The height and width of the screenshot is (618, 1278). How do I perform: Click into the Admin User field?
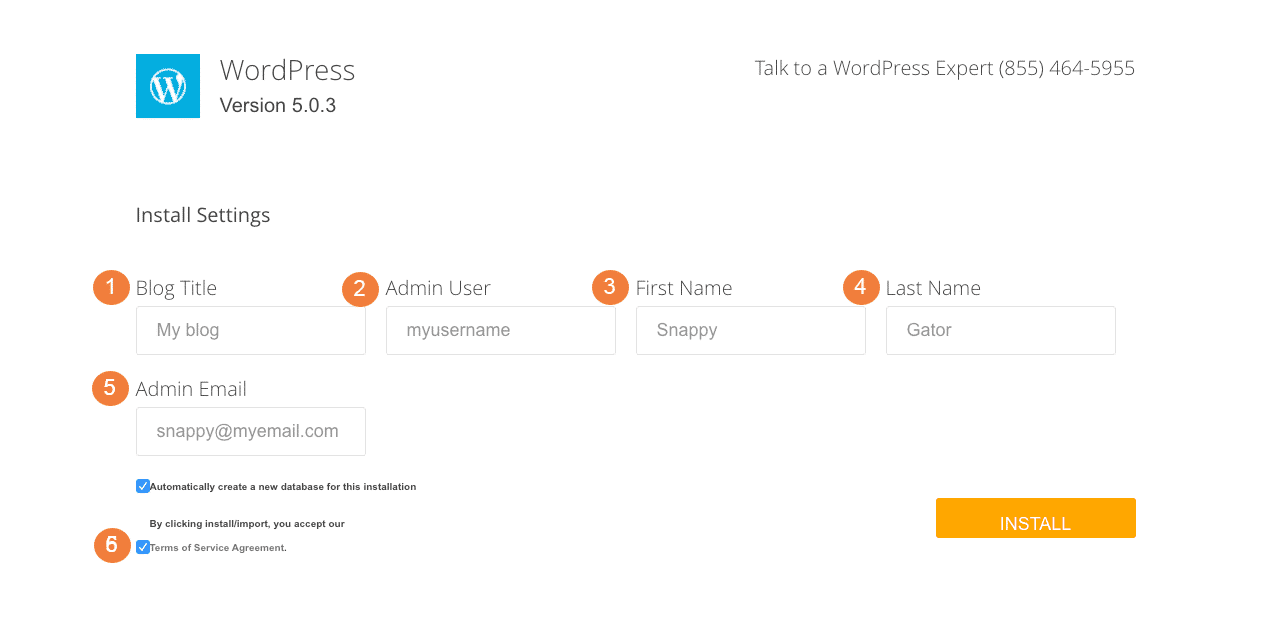501,330
